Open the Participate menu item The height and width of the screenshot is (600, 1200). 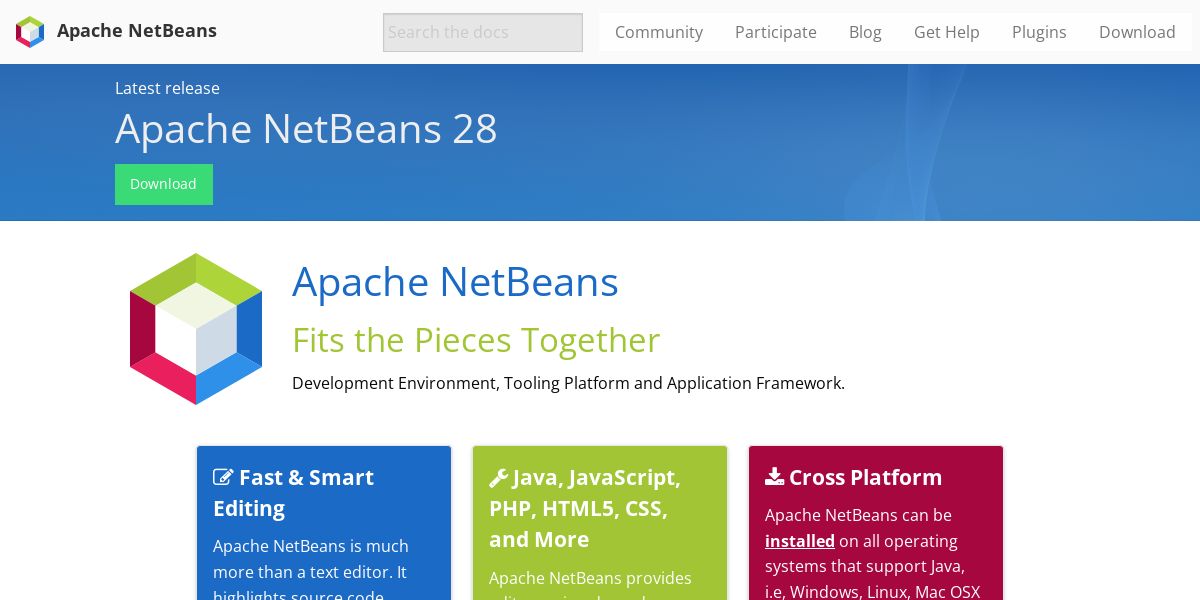776,32
